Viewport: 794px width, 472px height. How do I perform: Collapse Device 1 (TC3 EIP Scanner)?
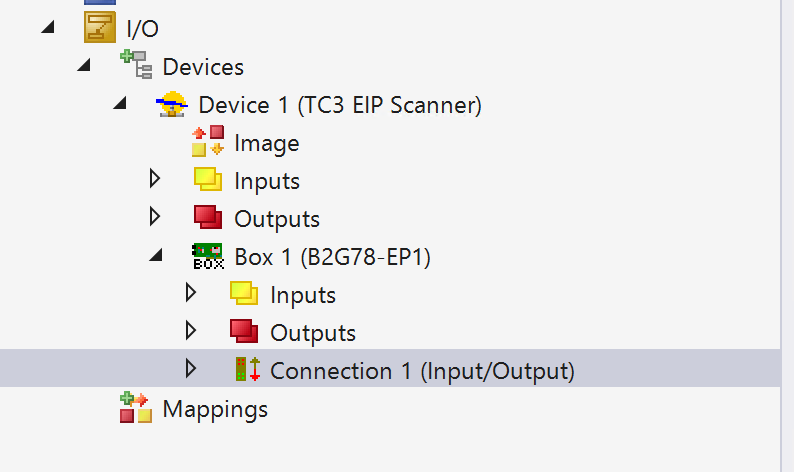(120, 105)
